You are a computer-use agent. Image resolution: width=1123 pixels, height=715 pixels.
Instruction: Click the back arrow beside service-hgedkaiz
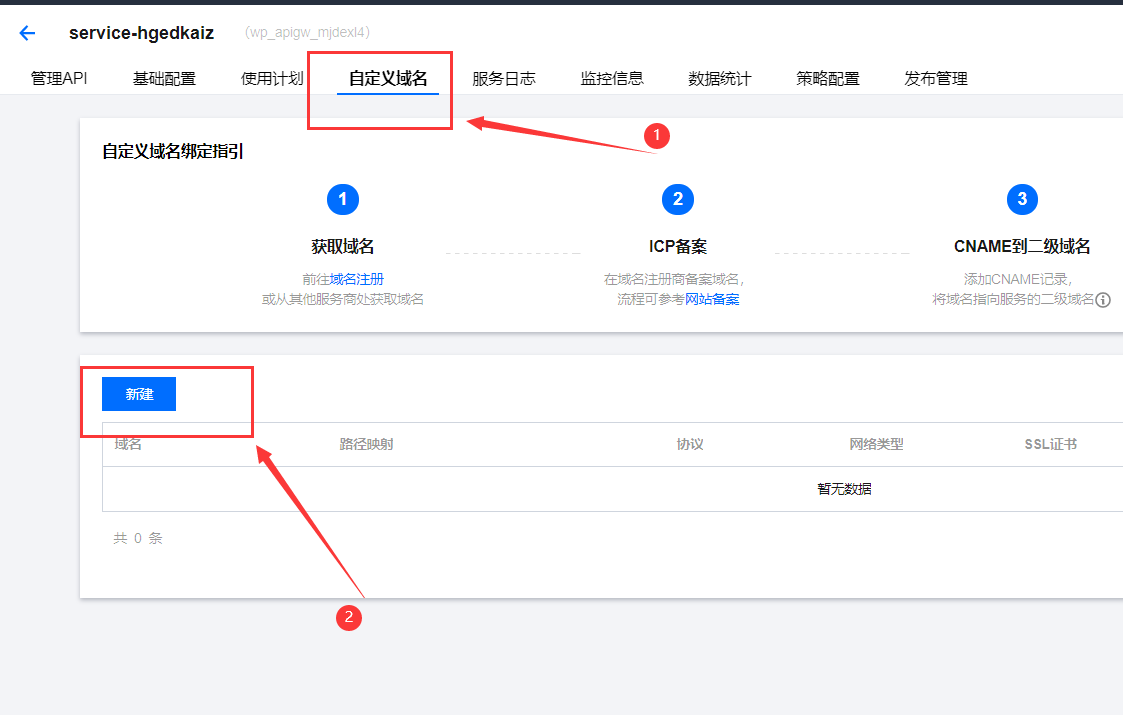(26, 32)
